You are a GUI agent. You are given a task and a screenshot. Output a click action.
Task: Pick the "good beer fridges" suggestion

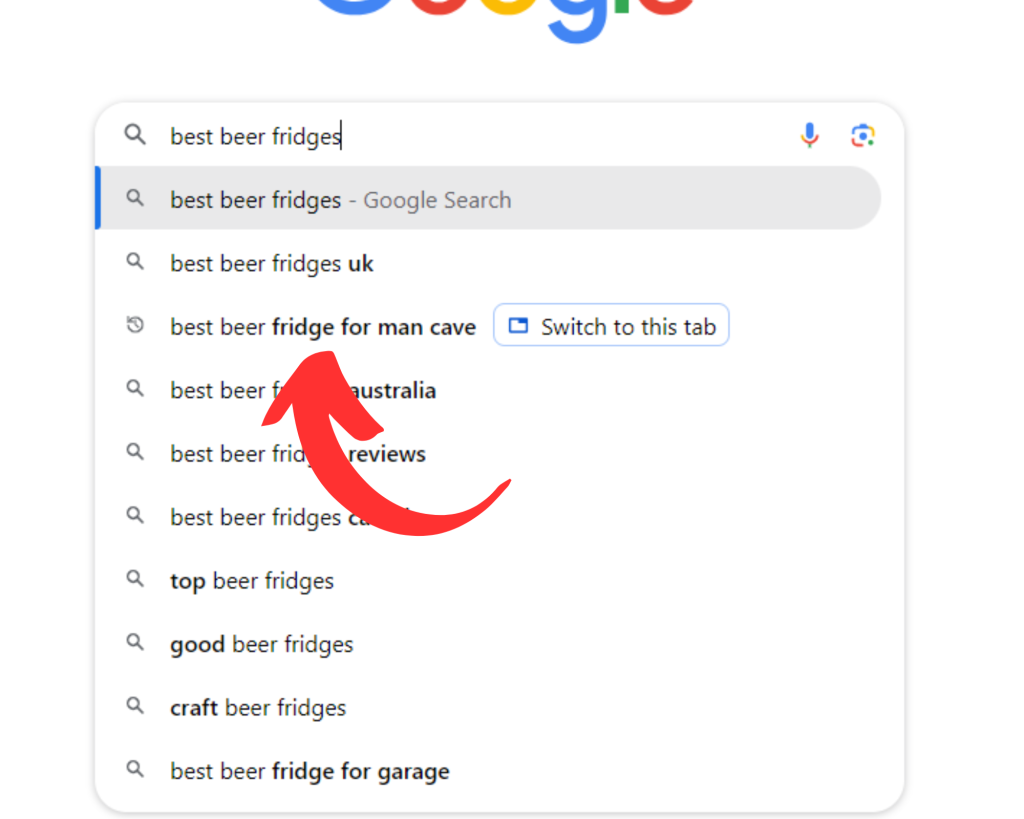262,644
